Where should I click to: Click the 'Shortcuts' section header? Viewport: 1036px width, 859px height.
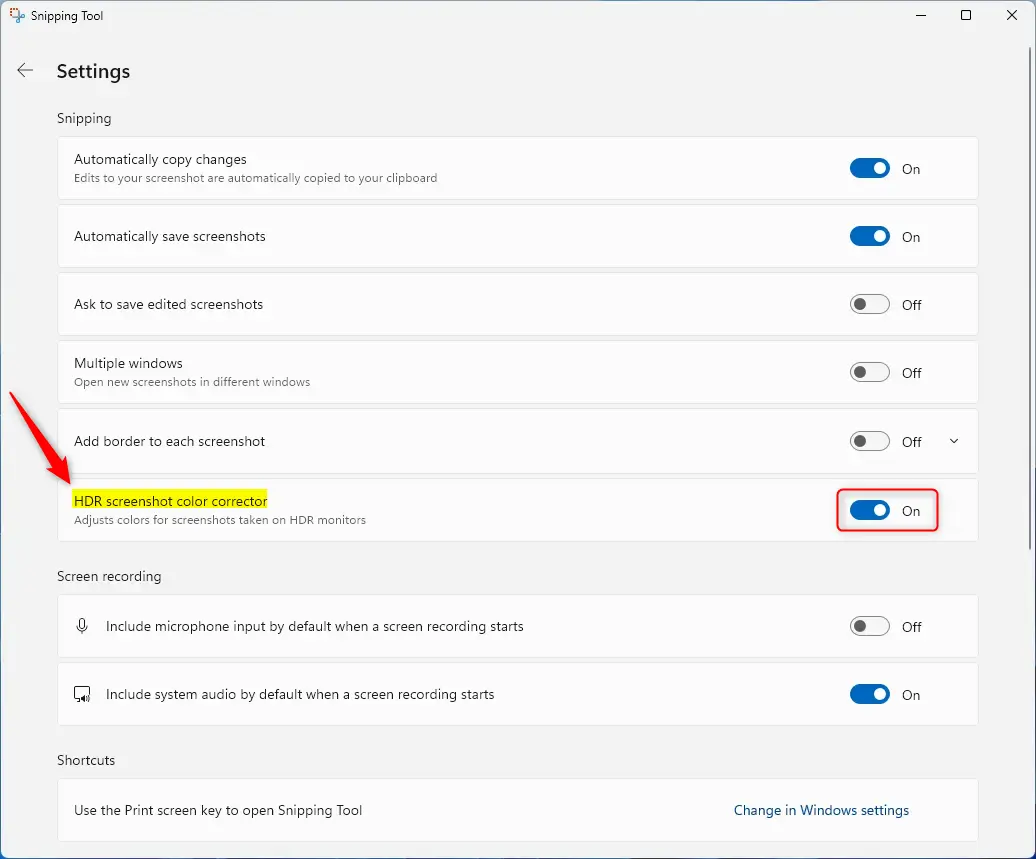86,760
